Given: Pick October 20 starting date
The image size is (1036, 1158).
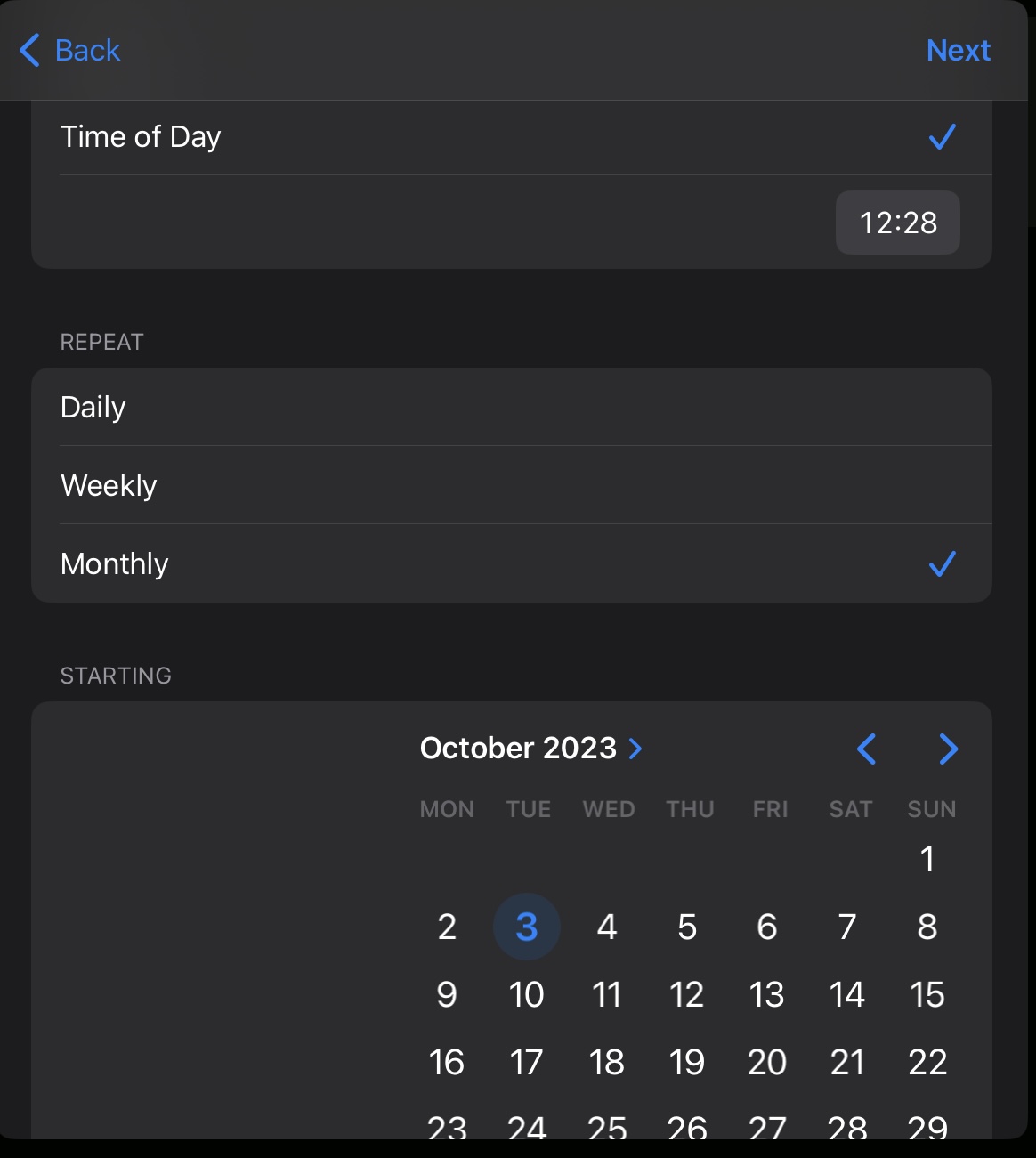Looking at the screenshot, I should click(x=767, y=1062).
